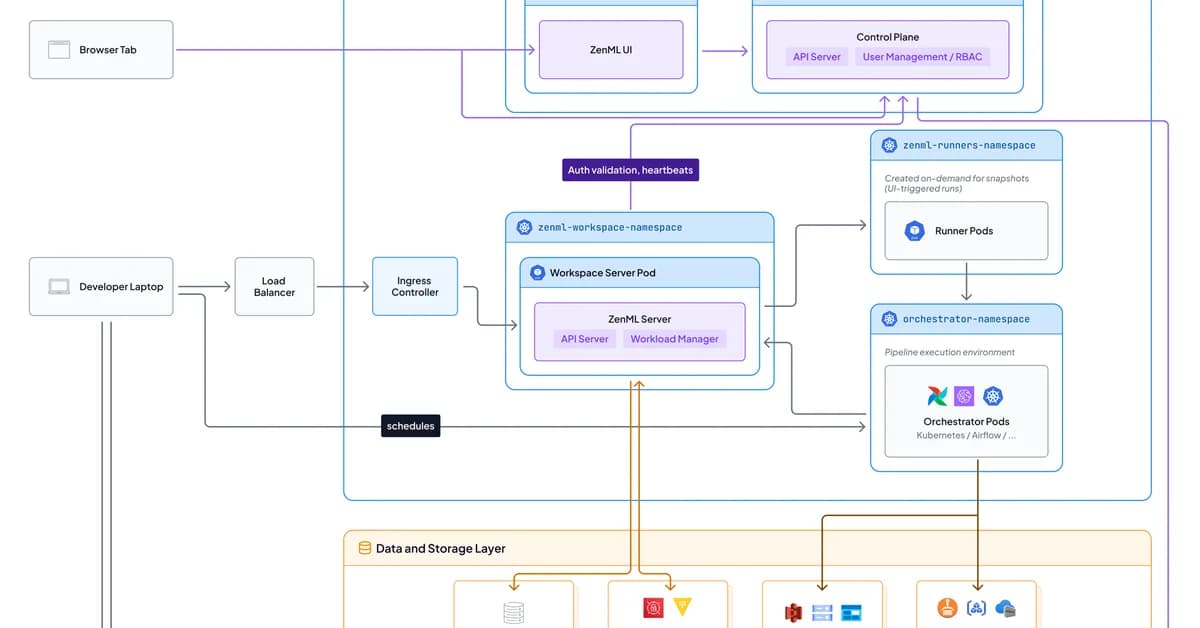This screenshot has height=628, width=1200.
Task: Select the ZenML UI box
Action: click(x=611, y=49)
